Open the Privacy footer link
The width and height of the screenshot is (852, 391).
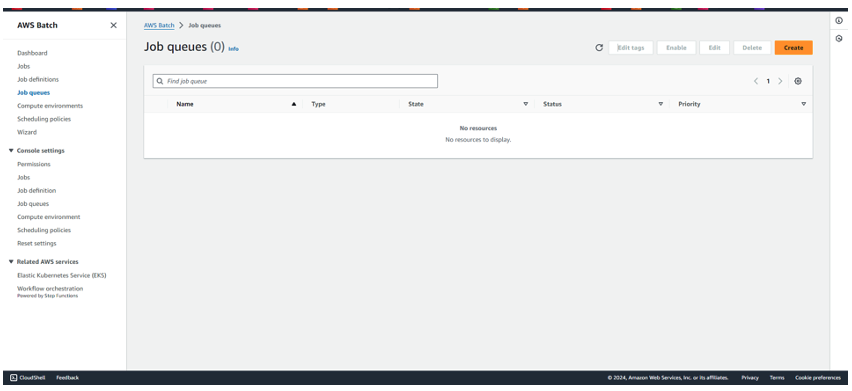[750, 377]
